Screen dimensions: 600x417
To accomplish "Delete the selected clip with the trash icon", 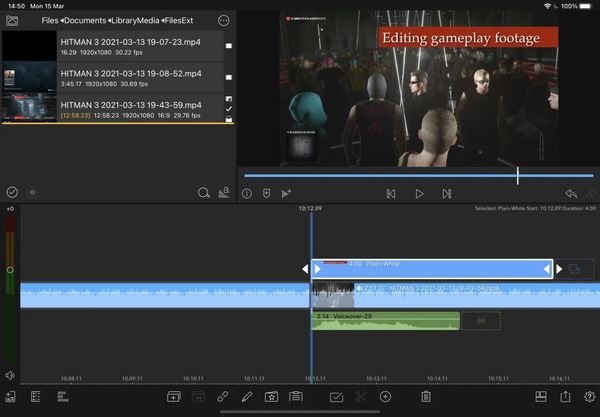I will tap(426, 397).
